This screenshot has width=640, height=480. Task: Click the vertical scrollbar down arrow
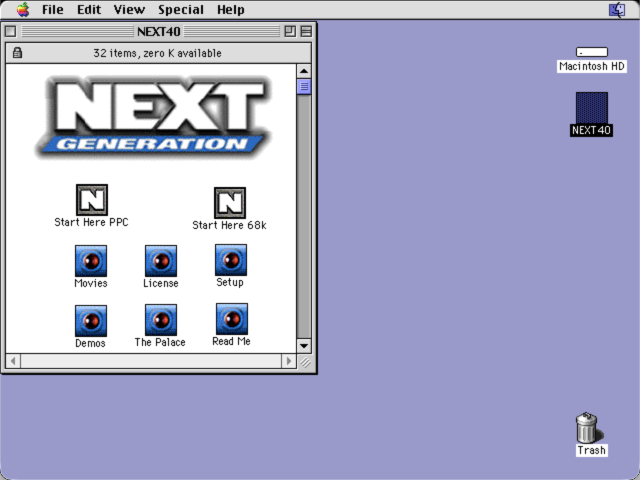[x=304, y=346]
